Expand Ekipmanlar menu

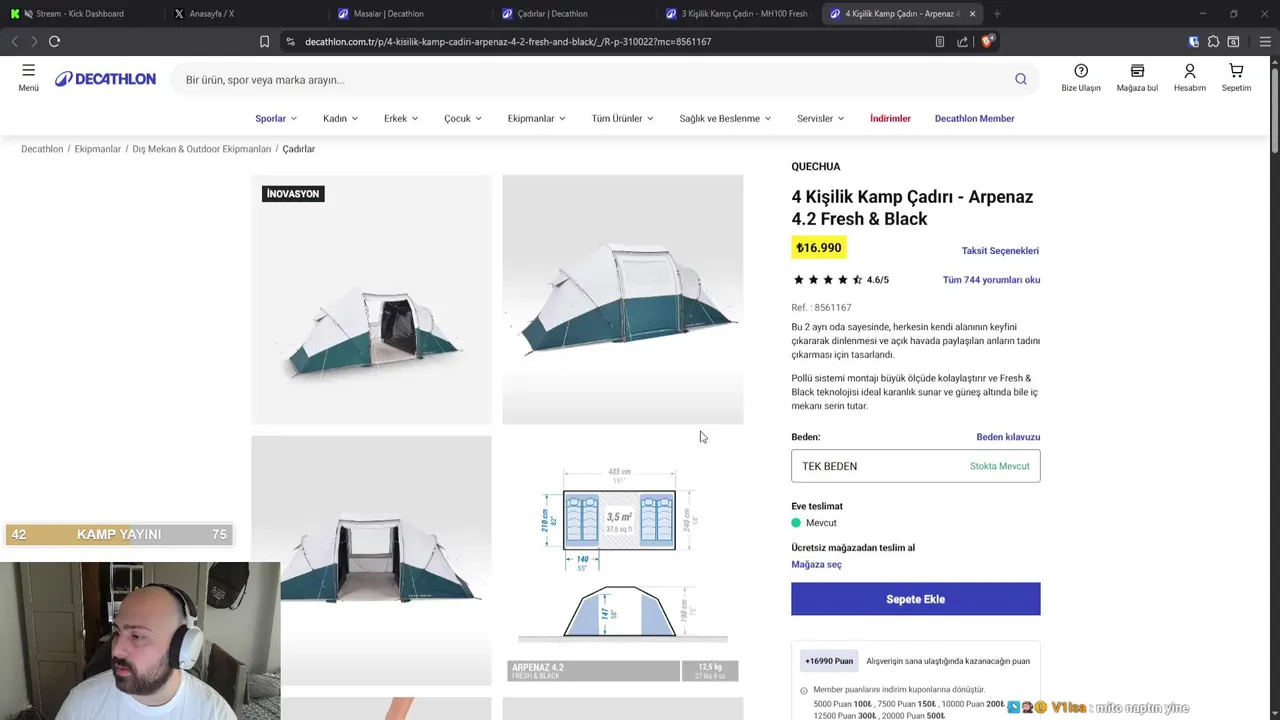tap(536, 118)
